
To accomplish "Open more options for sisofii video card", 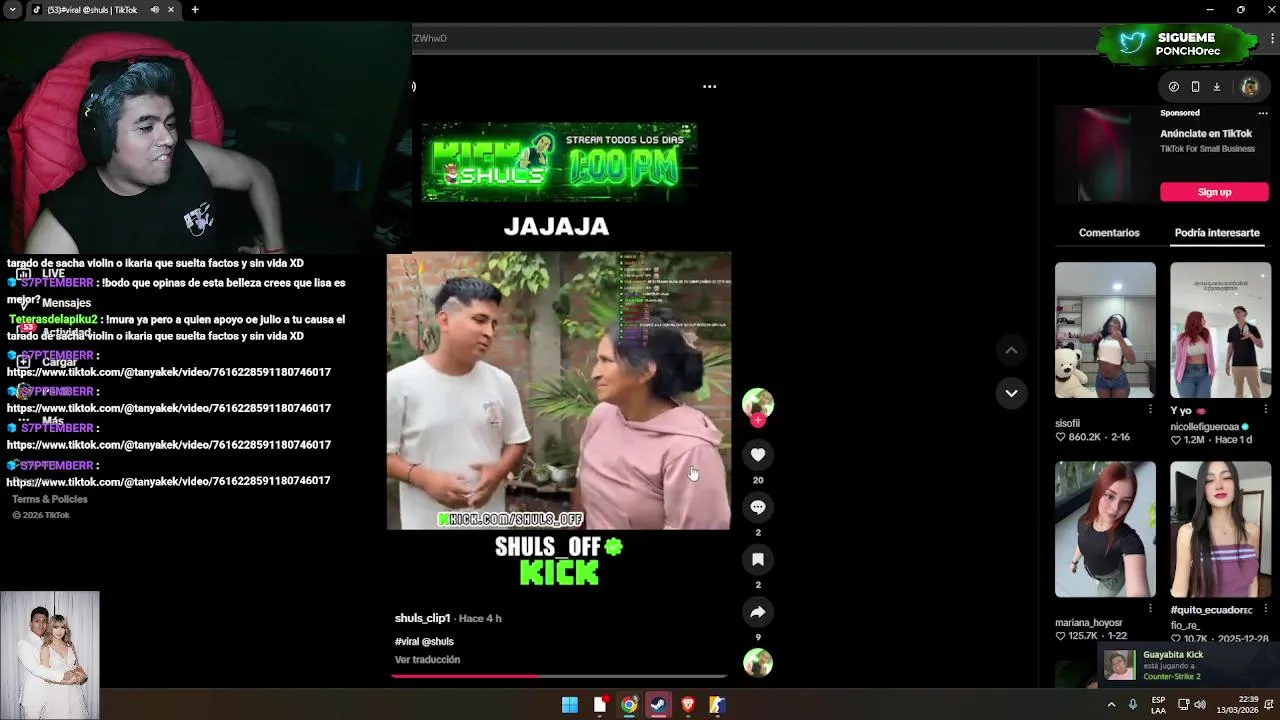I will point(1150,410).
